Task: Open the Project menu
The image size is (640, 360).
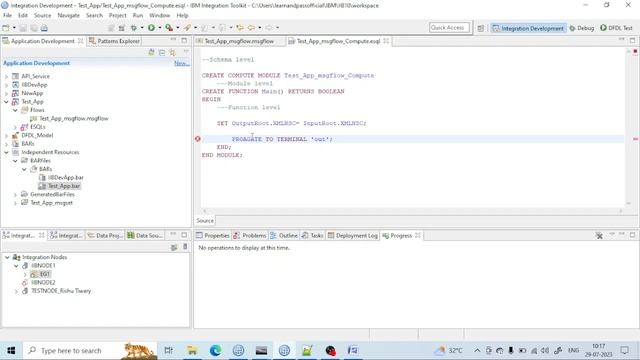Action: coord(118,15)
